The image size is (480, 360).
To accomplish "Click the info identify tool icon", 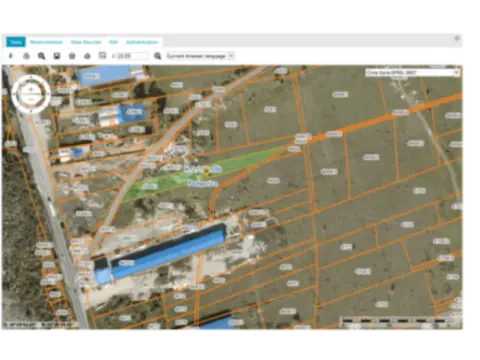I will coord(11,56).
